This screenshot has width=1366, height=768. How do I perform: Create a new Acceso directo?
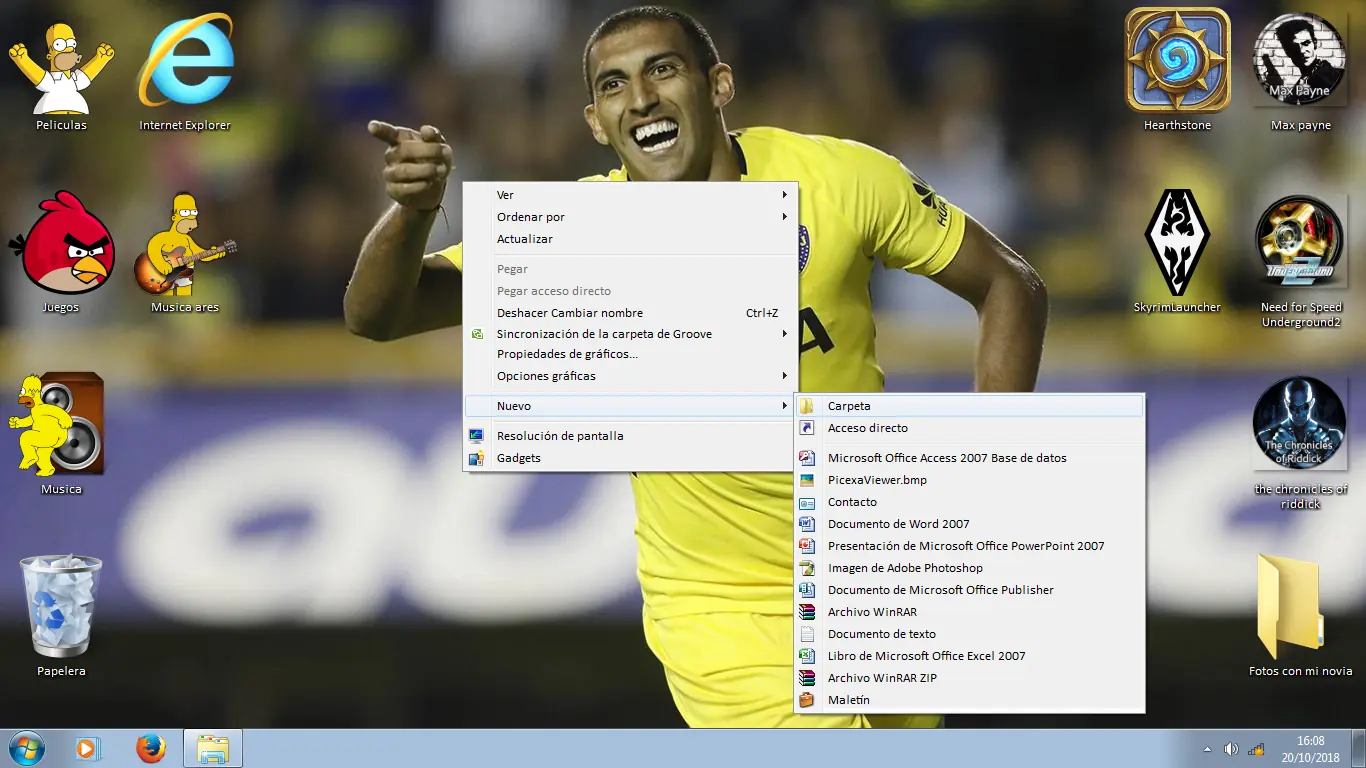point(969,428)
